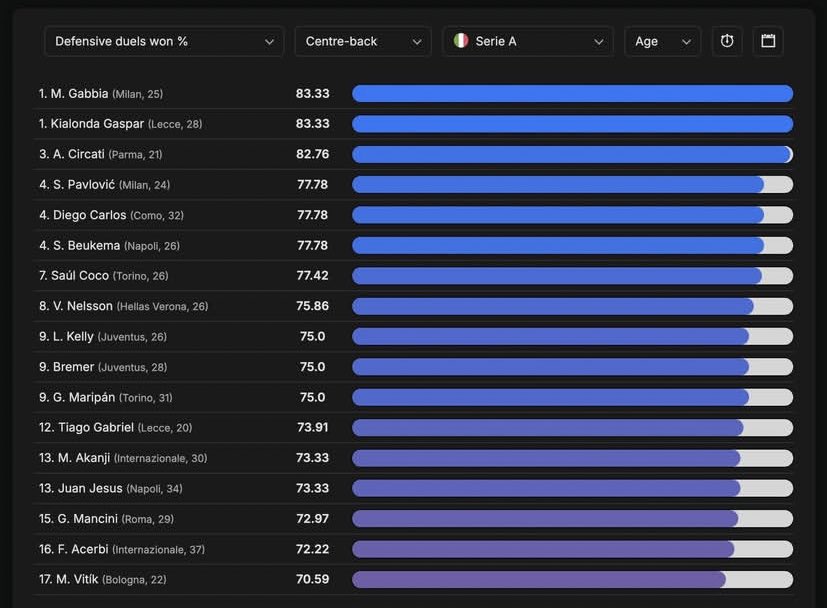Click the timer/minutes filter icon
The height and width of the screenshot is (608, 827).
[727, 41]
